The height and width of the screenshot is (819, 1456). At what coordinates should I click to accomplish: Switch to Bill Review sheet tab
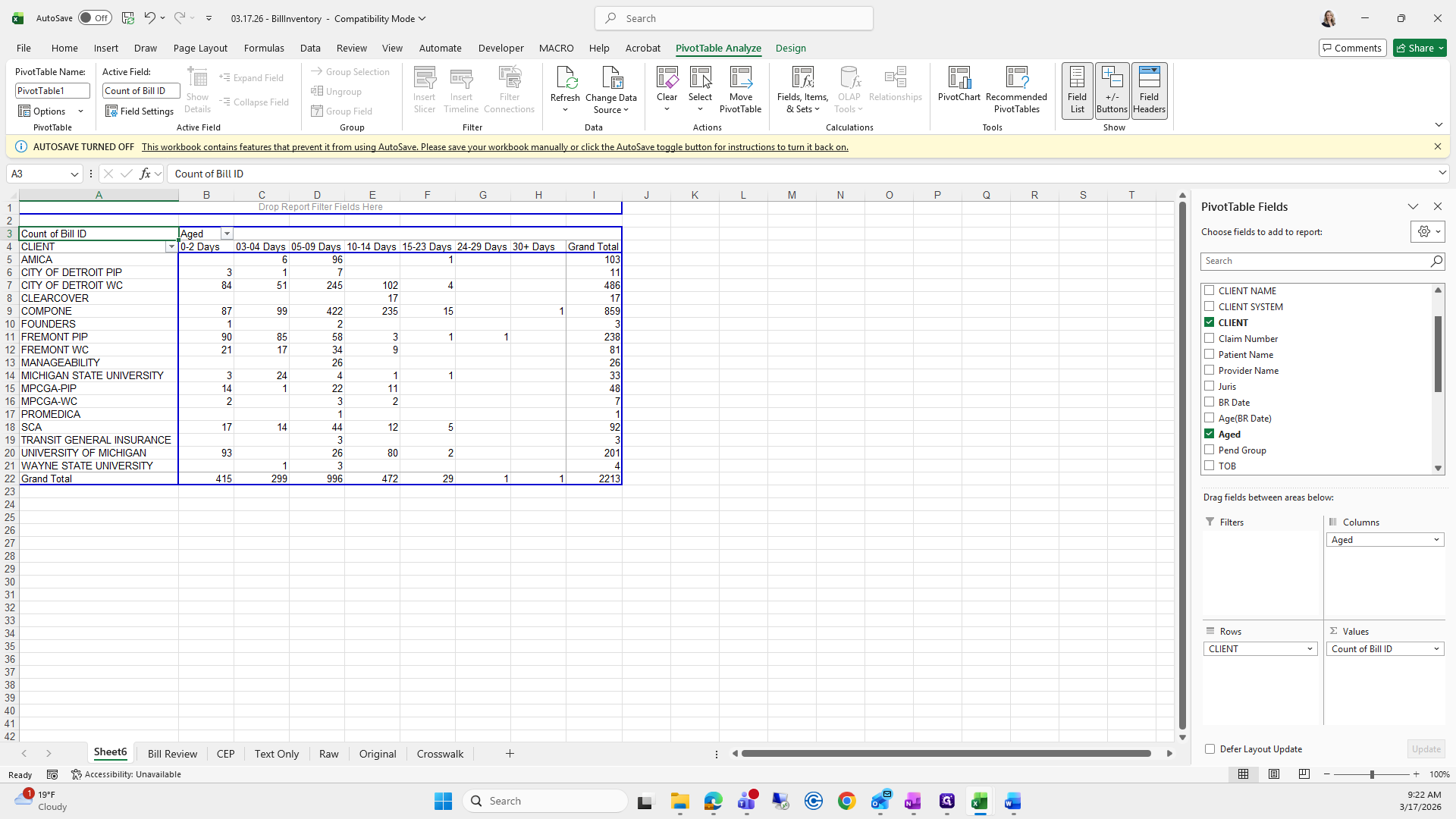coord(172,754)
